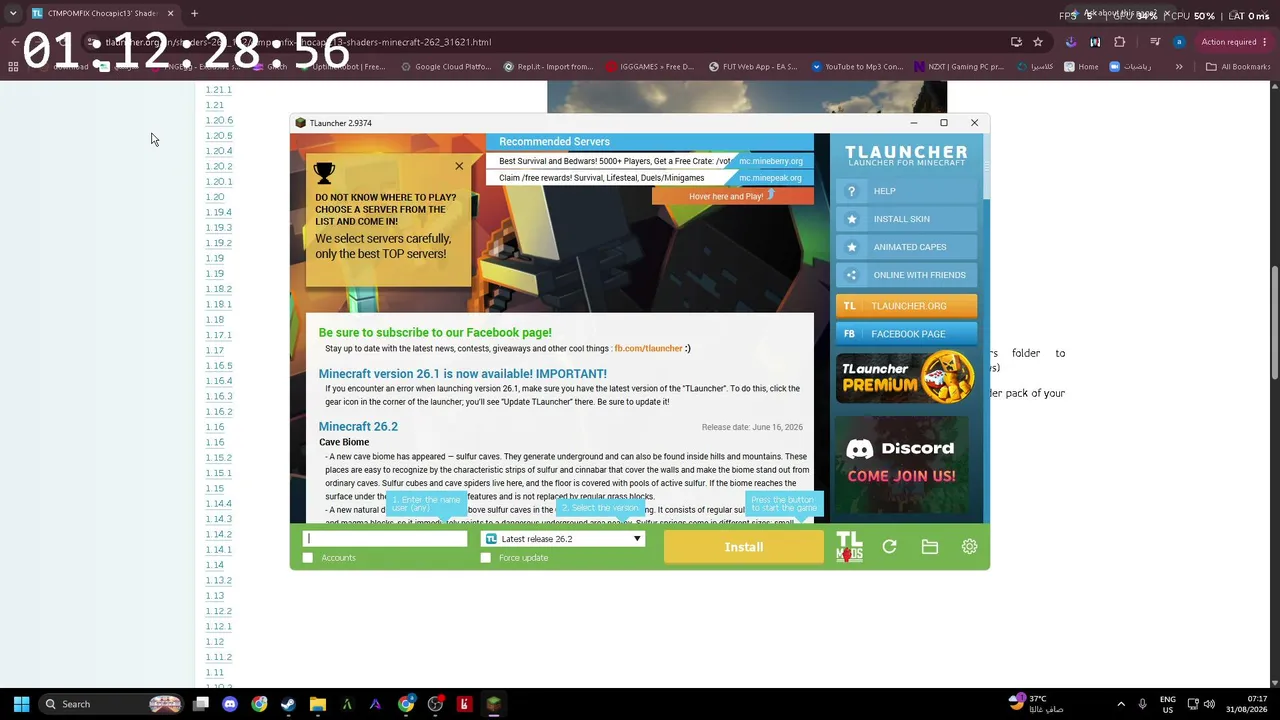Screen dimensions: 1280x720
Task: Open the Minecraft 26.2 news heading
Action: tap(358, 427)
